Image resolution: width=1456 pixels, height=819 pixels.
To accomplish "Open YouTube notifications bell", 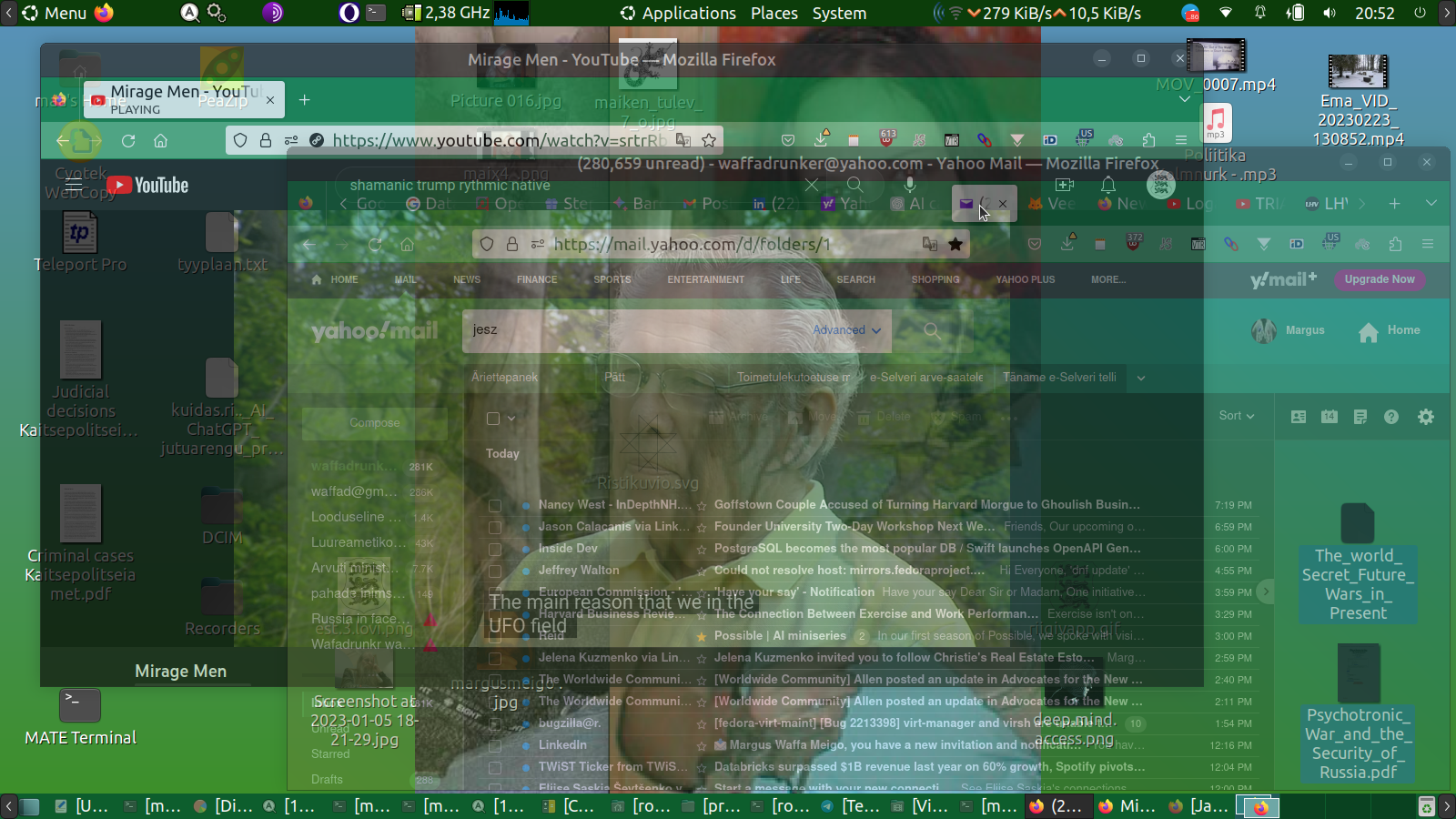I will (x=1107, y=186).
